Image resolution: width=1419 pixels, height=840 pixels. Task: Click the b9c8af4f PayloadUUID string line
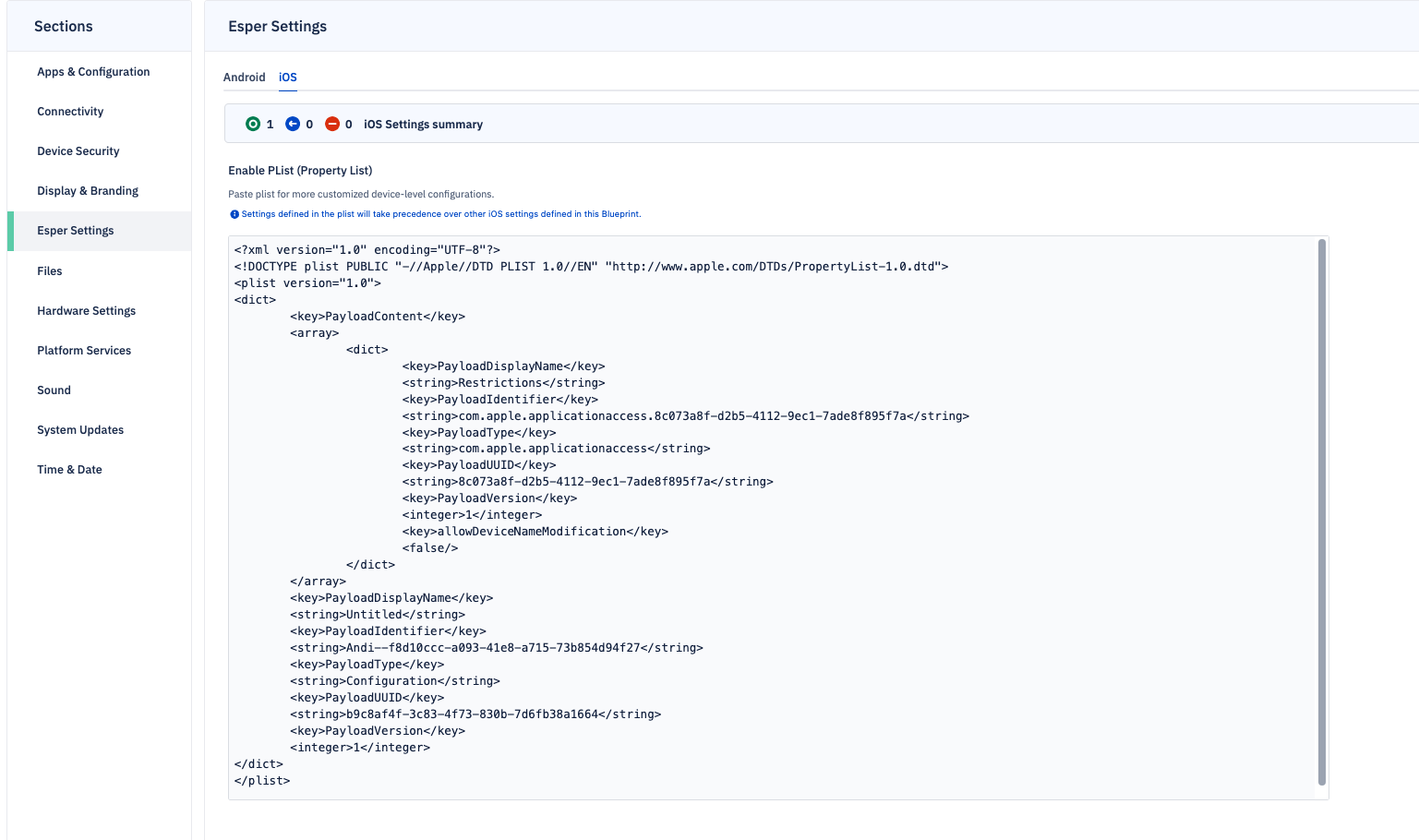(475, 714)
